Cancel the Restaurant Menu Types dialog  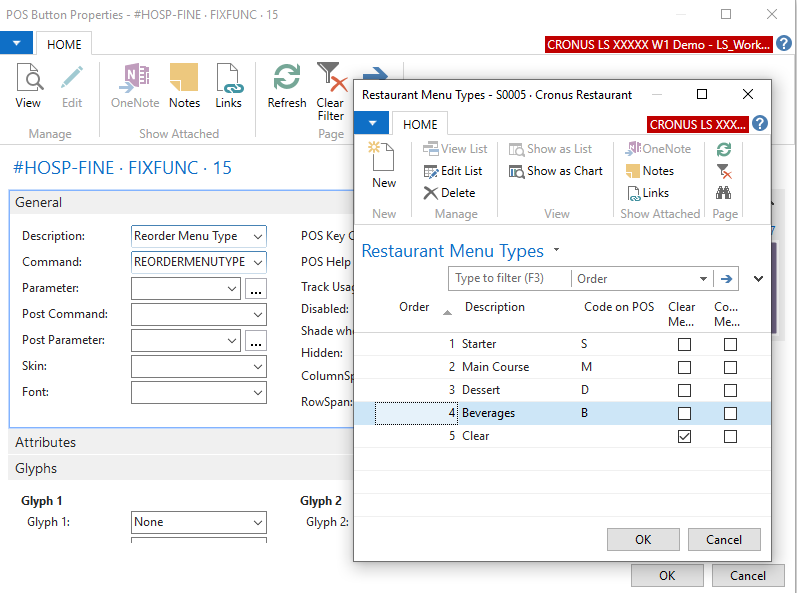point(724,539)
